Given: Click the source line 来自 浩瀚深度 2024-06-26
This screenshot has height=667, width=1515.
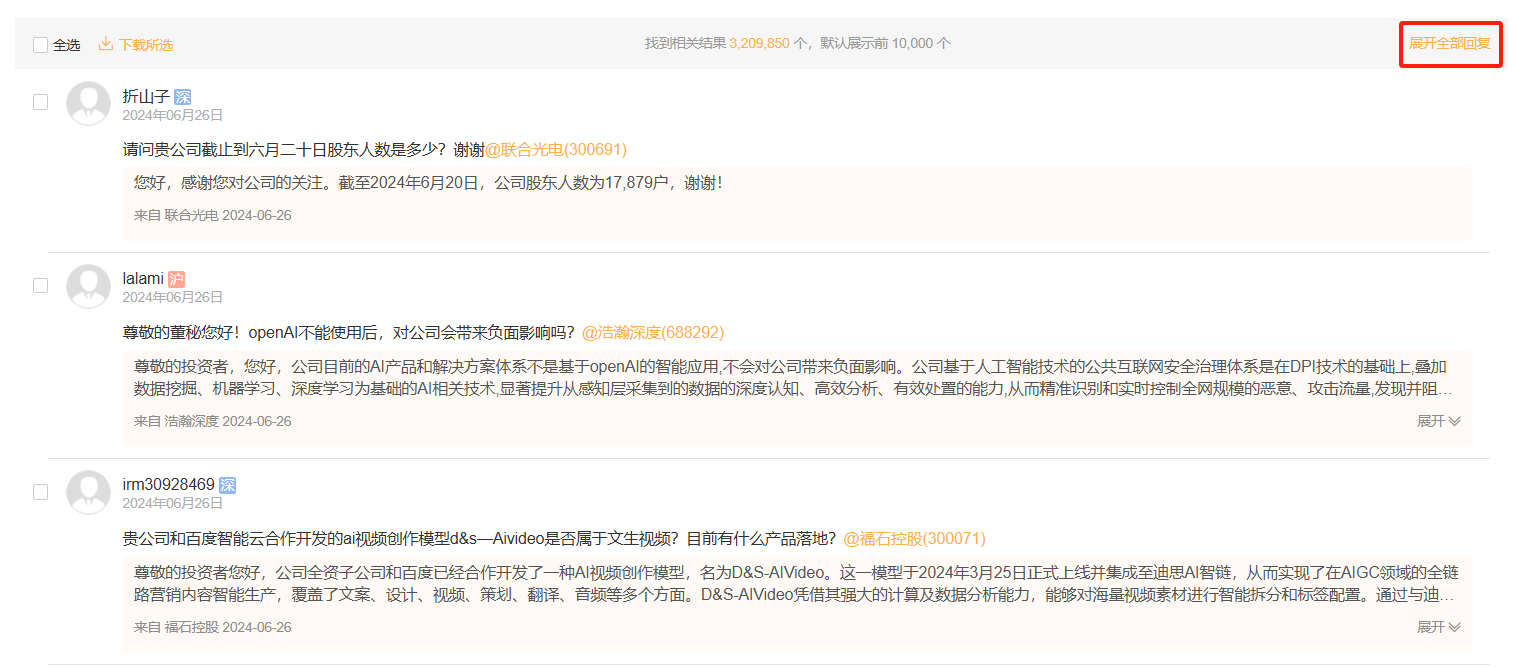Looking at the screenshot, I should 213,421.
